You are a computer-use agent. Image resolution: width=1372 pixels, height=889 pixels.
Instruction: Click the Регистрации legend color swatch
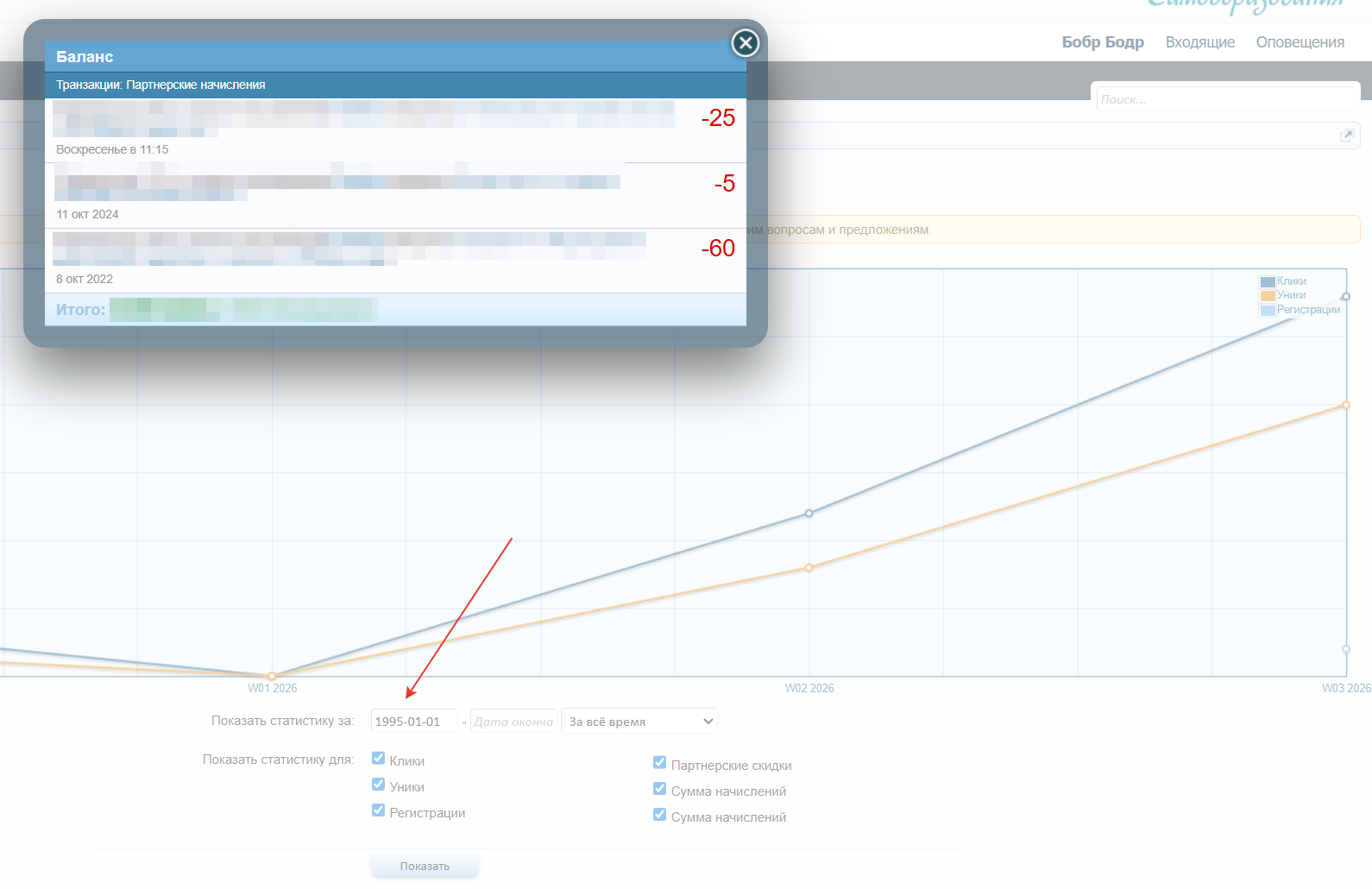1268,311
